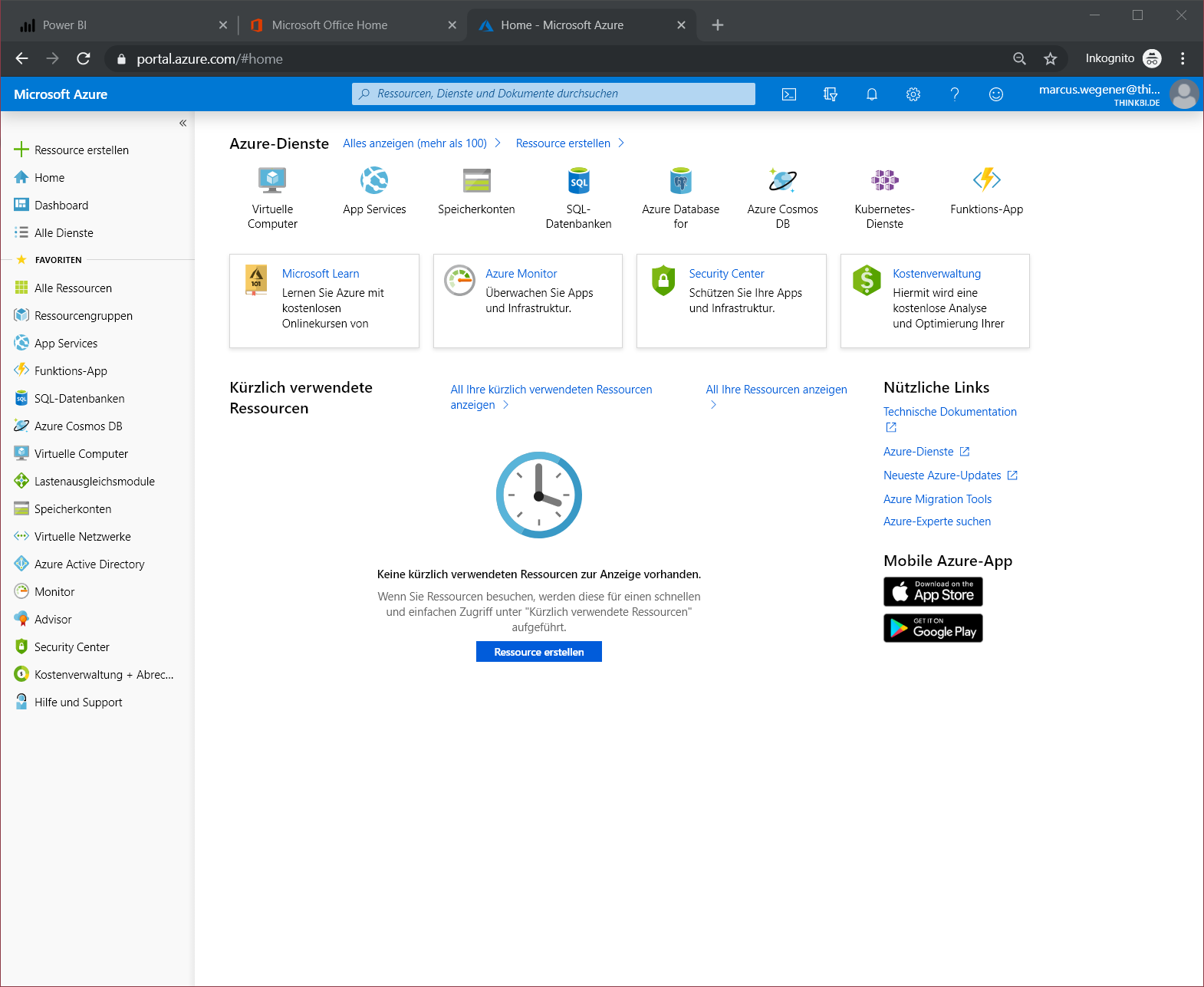Open Speicherkonten service tile
This screenshot has height=987, width=1204.
[x=476, y=192]
